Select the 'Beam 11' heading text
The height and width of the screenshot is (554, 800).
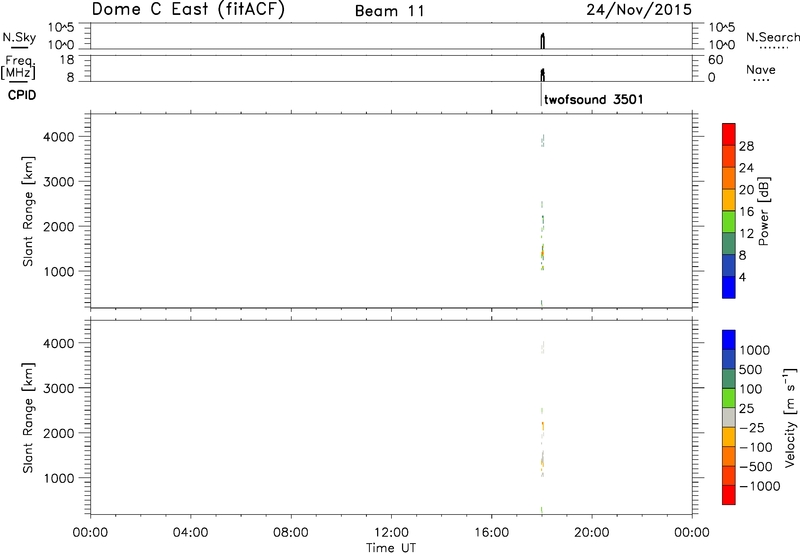point(390,11)
